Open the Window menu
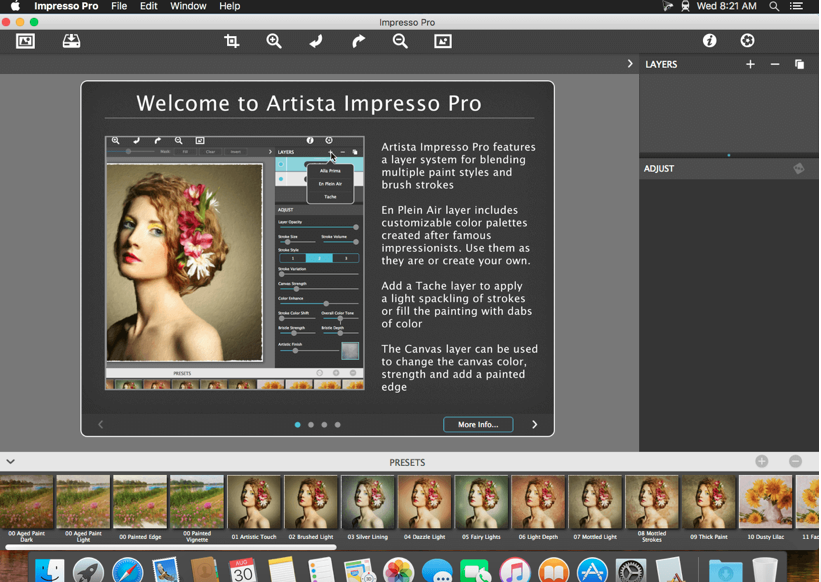 (x=188, y=6)
